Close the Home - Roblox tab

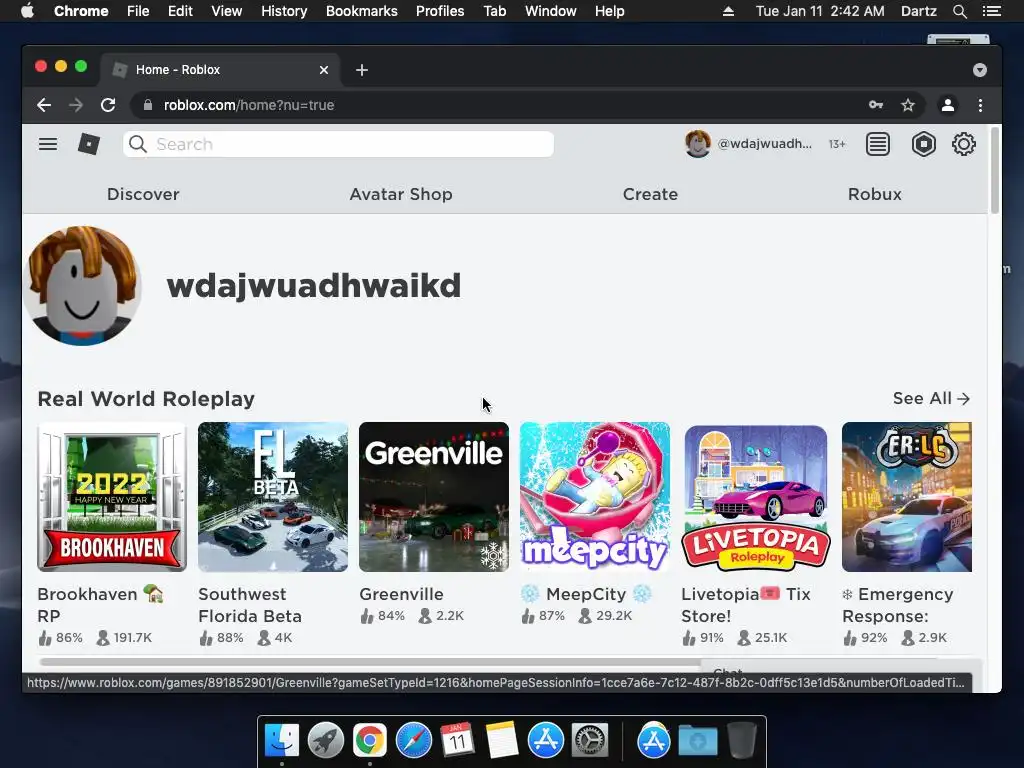click(324, 70)
